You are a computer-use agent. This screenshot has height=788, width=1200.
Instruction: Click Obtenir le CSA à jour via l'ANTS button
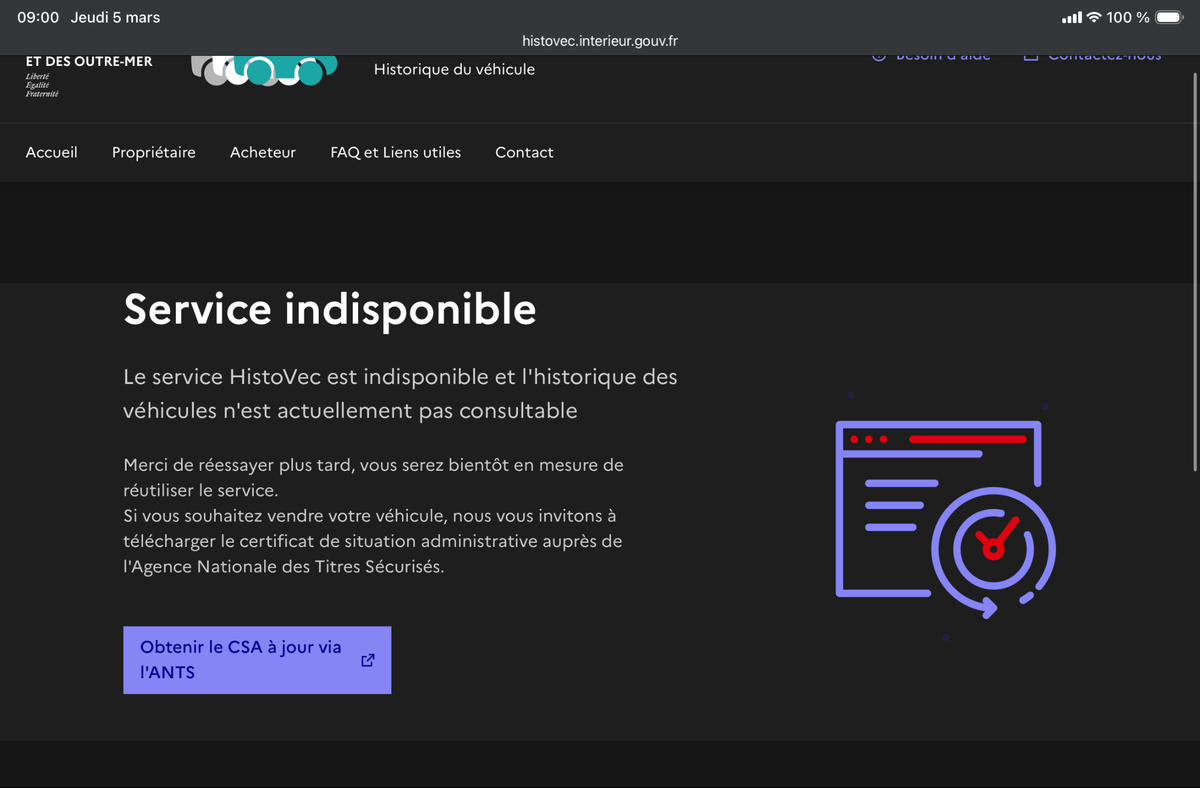[x=257, y=660]
